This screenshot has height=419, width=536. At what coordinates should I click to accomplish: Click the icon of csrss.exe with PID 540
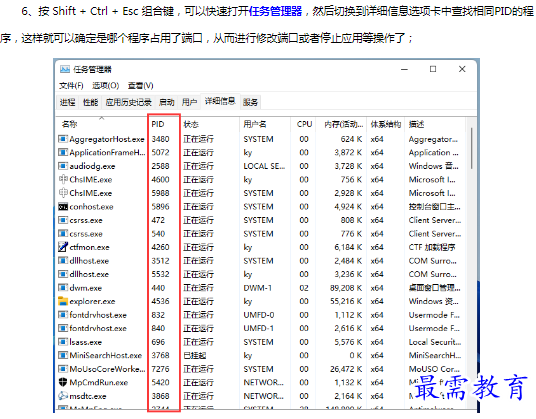[63, 234]
